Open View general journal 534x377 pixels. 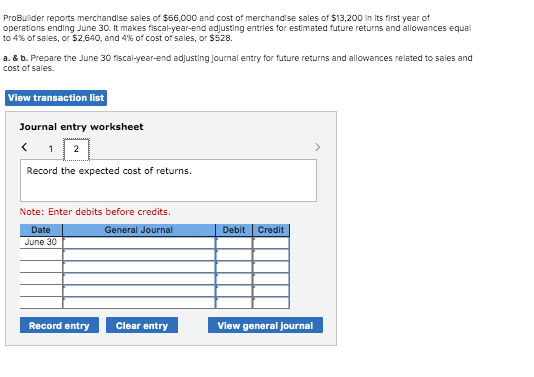pos(265,326)
